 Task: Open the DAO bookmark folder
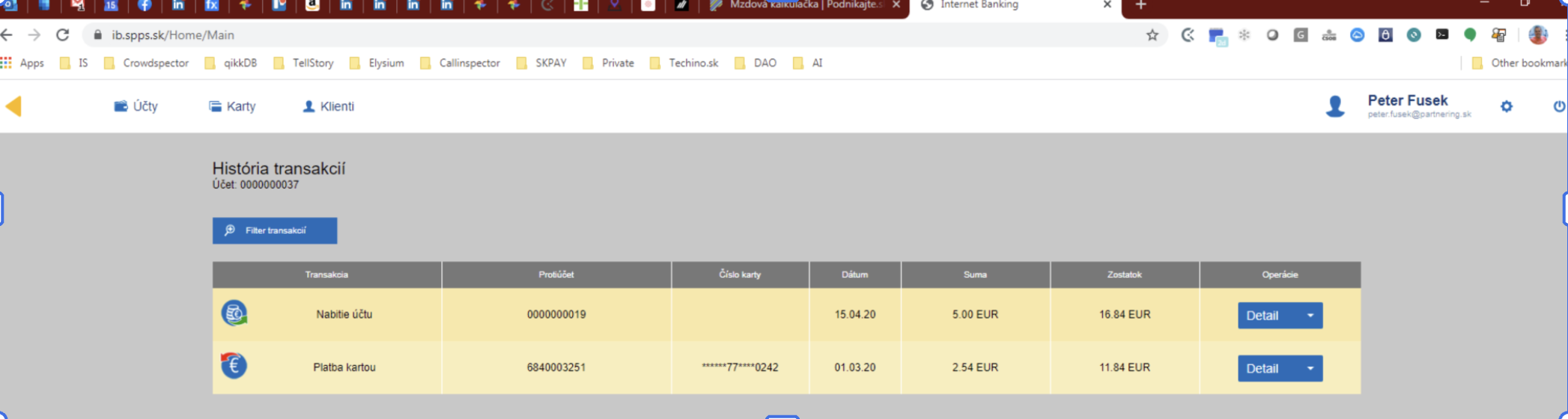tap(756, 63)
